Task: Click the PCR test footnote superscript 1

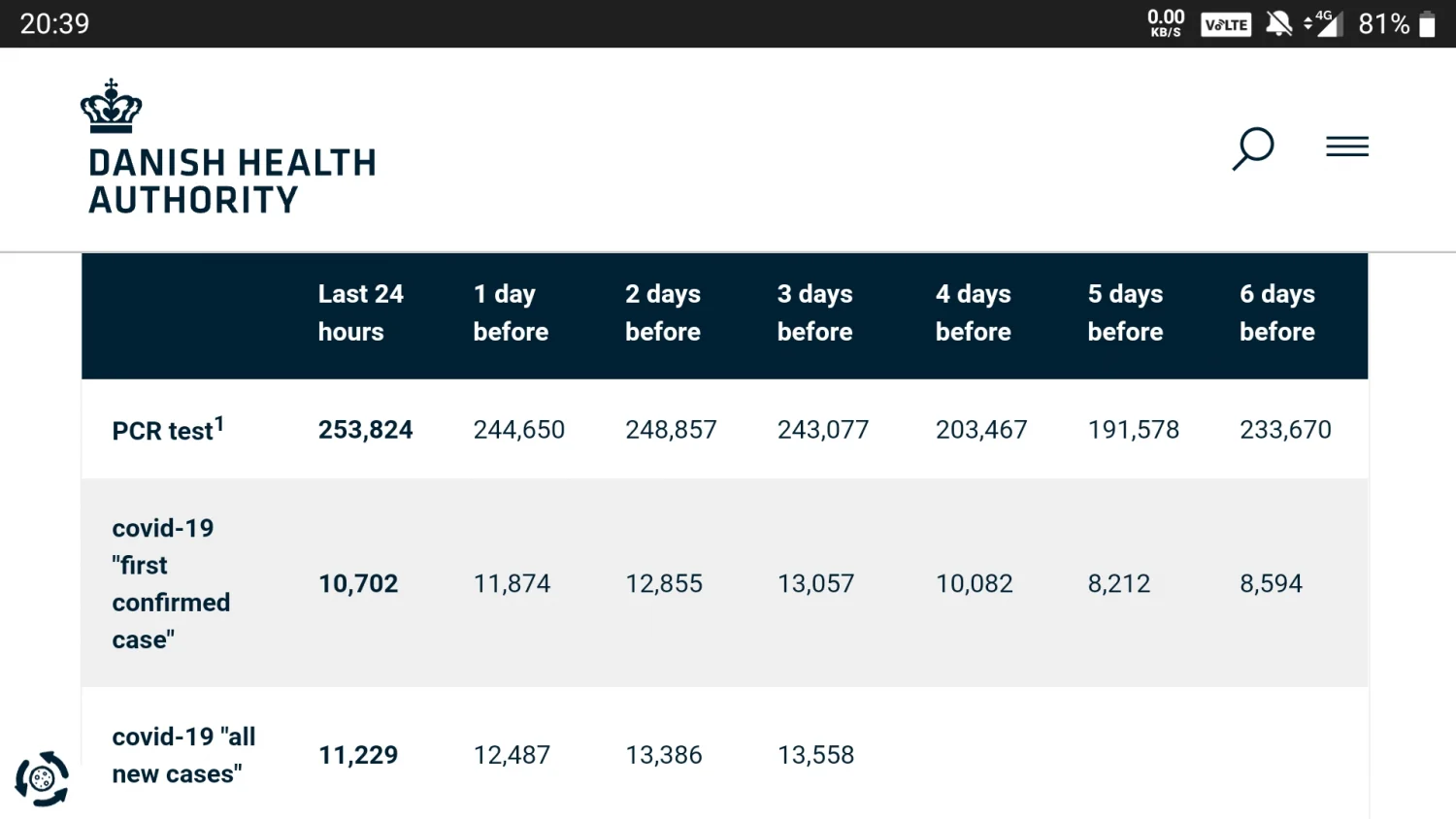Action: 219,423
